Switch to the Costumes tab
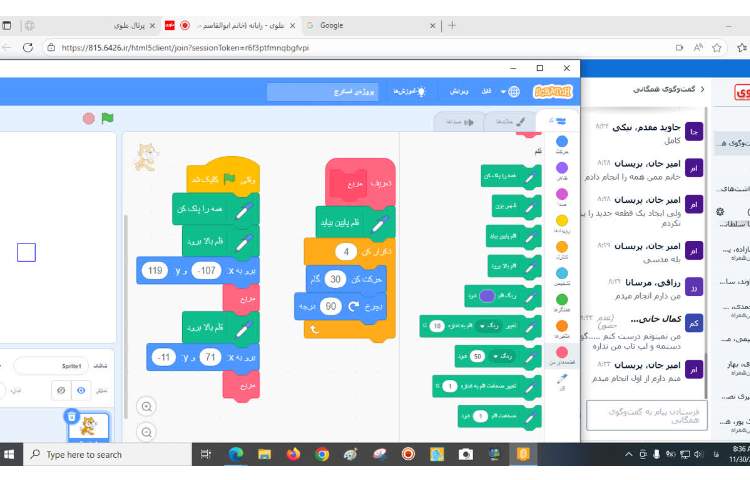Viewport: 750px width, 480px height. (498, 121)
